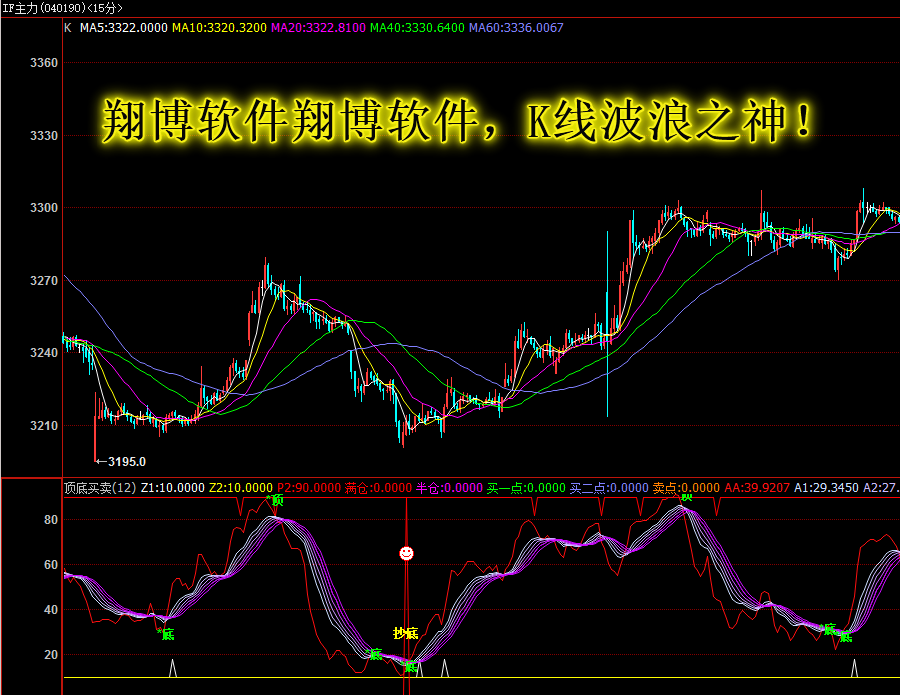Click the 满仓:0.0000 indicator value
Viewport: 900px width, 695px height.
pyautogui.click(x=378, y=488)
